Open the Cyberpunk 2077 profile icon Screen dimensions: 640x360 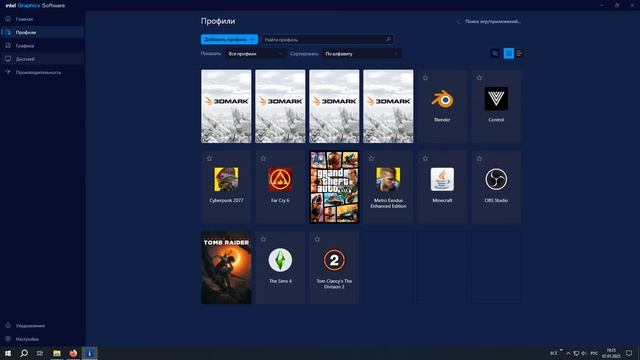tap(226, 179)
